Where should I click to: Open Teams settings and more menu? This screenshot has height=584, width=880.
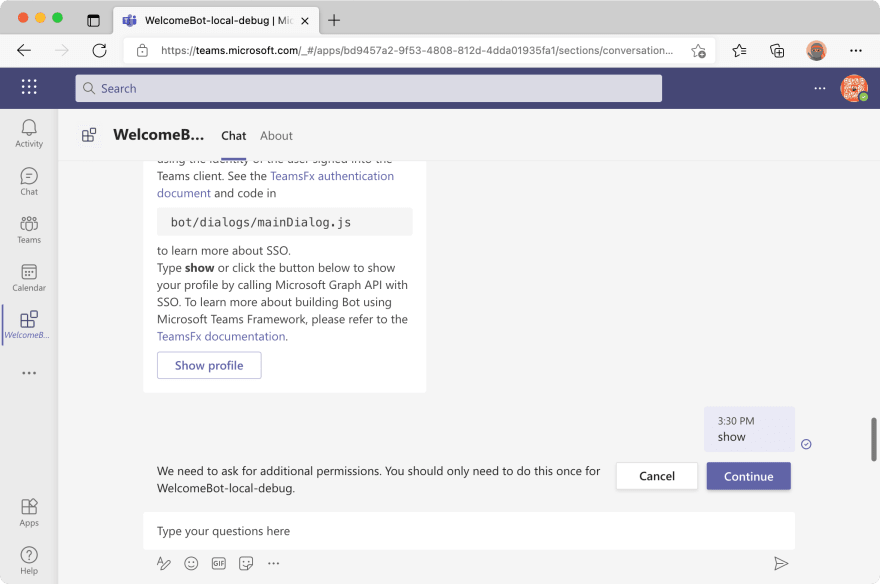point(819,88)
